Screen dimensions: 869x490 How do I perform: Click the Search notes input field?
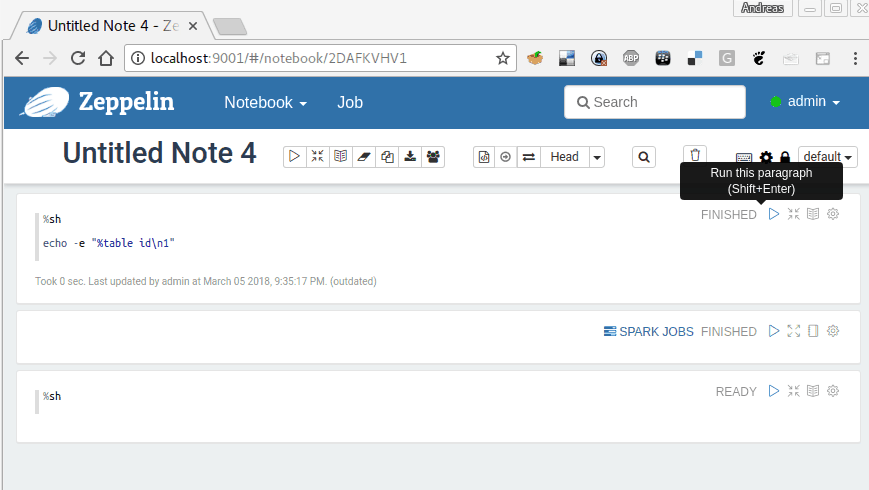coord(655,102)
